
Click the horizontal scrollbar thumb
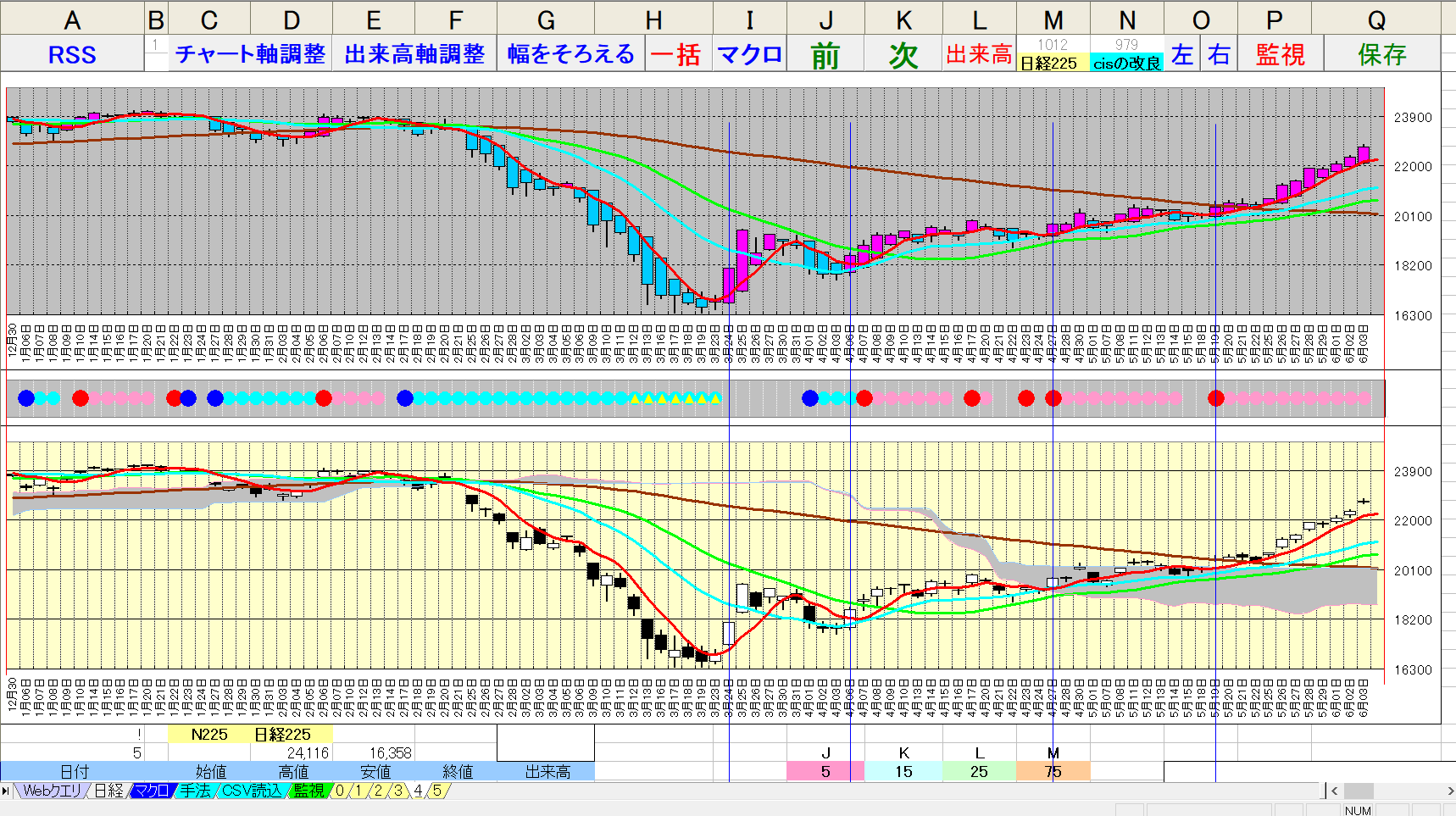pos(1359,791)
